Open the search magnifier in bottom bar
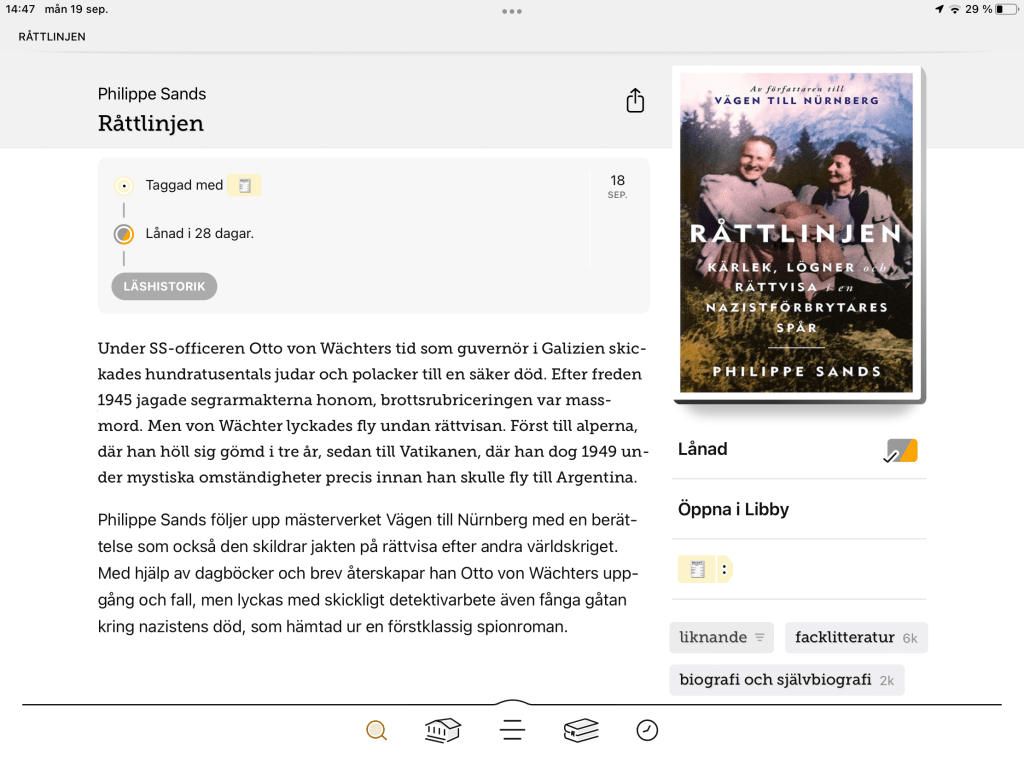The width and height of the screenshot is (1024, 768). click(376, 731)
